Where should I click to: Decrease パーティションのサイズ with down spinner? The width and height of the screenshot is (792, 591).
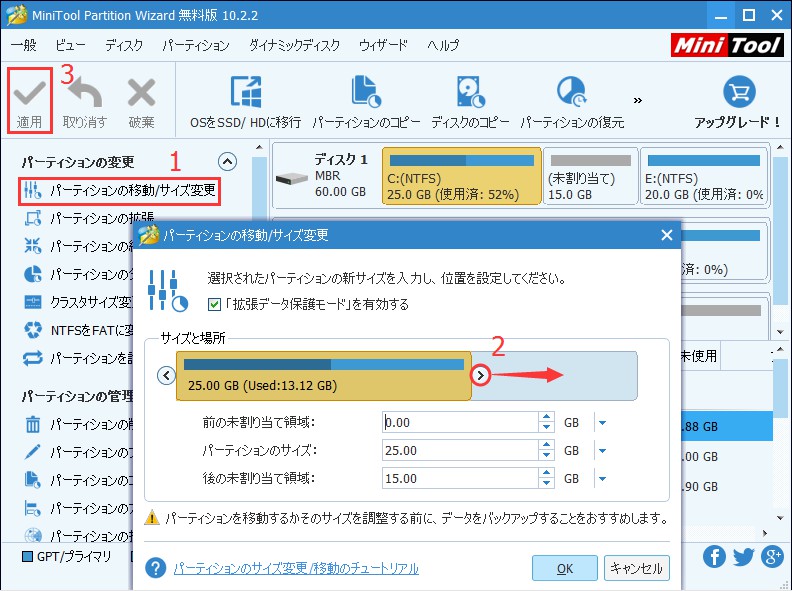coord(546,455)
